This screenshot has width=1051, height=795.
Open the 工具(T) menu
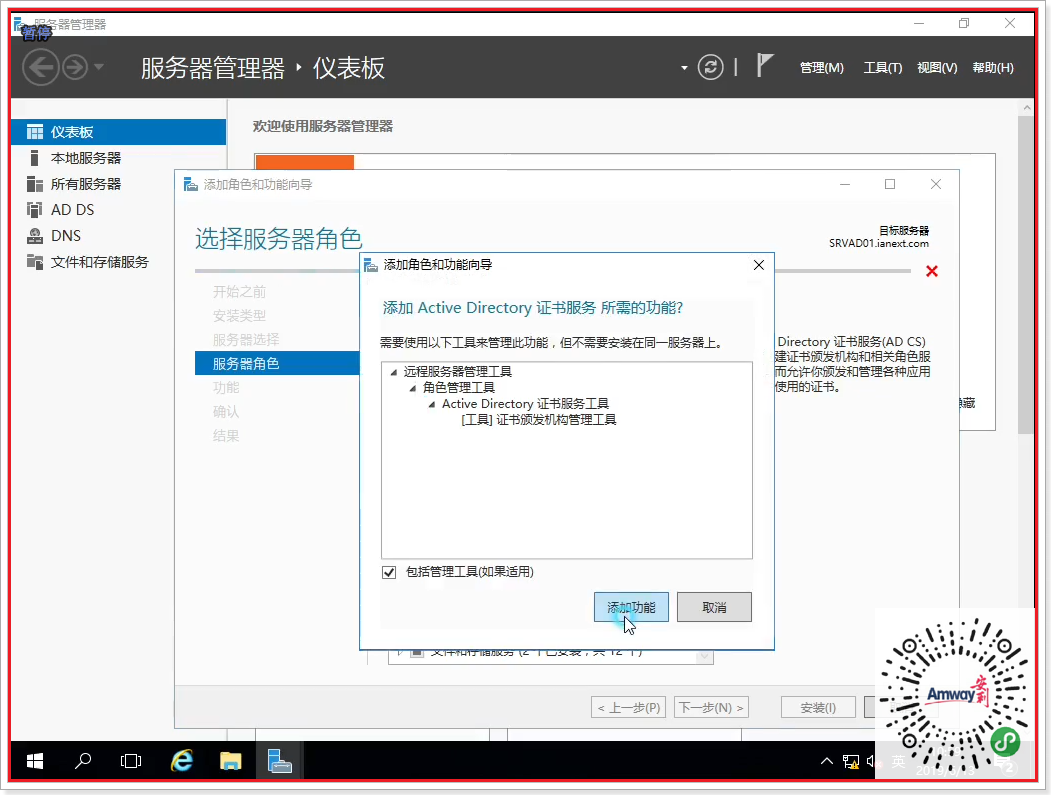click(883, 68)
